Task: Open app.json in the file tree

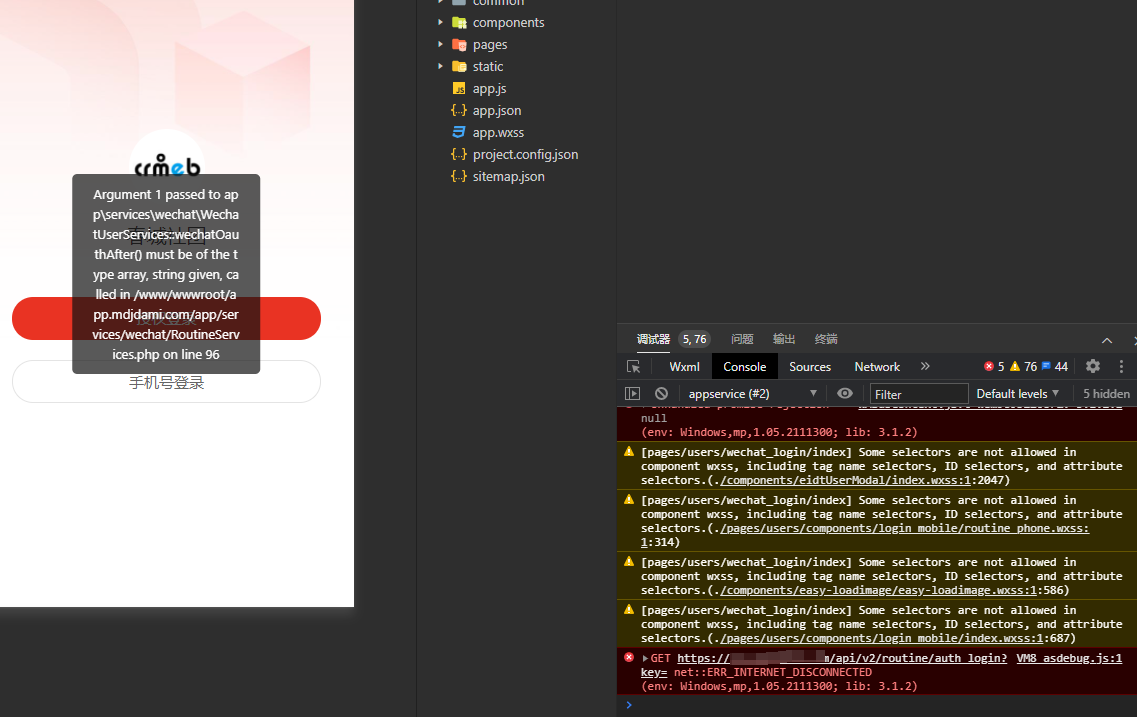Action: coord(497,110)
